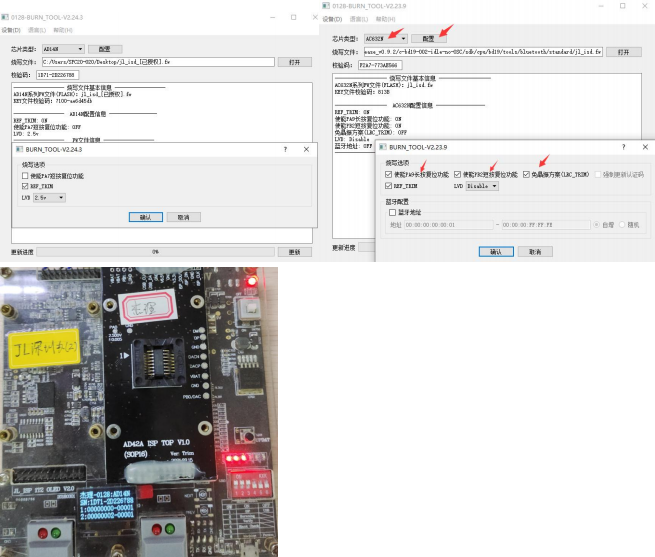Click 'LVD: Disable' info line in V2.23.9
655x557 pixels.
coord(352,139)
